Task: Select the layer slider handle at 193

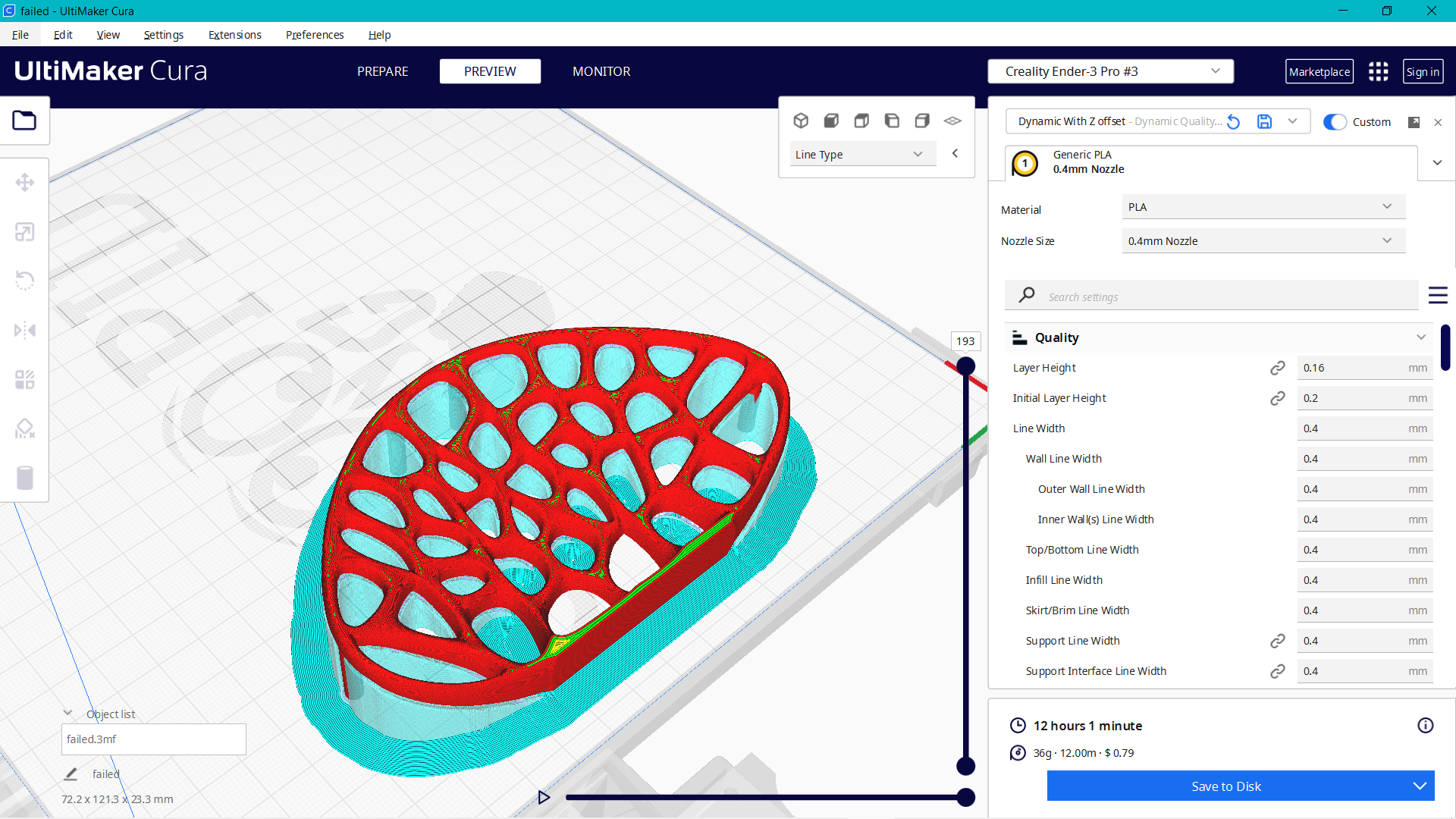Action: [965, 366]
